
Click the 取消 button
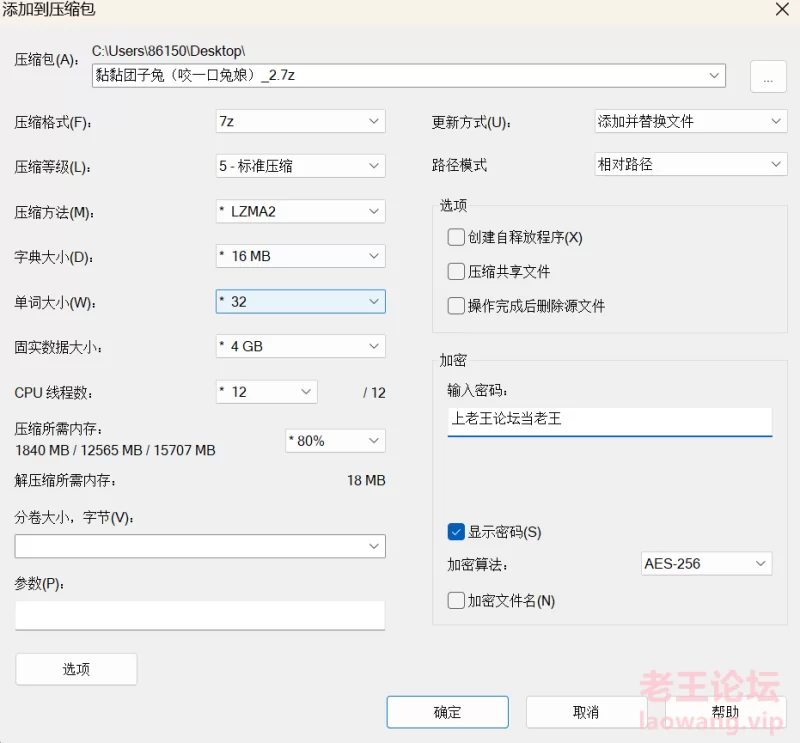click(586, 712)
